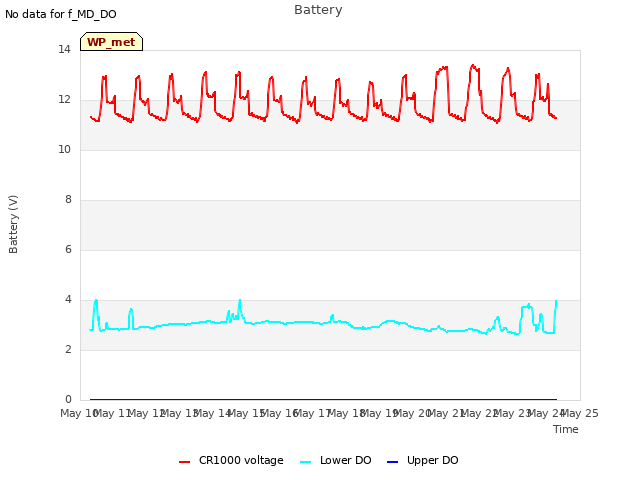
Task: Click the 10 y-axis tick label
Action: click(64, 149)
